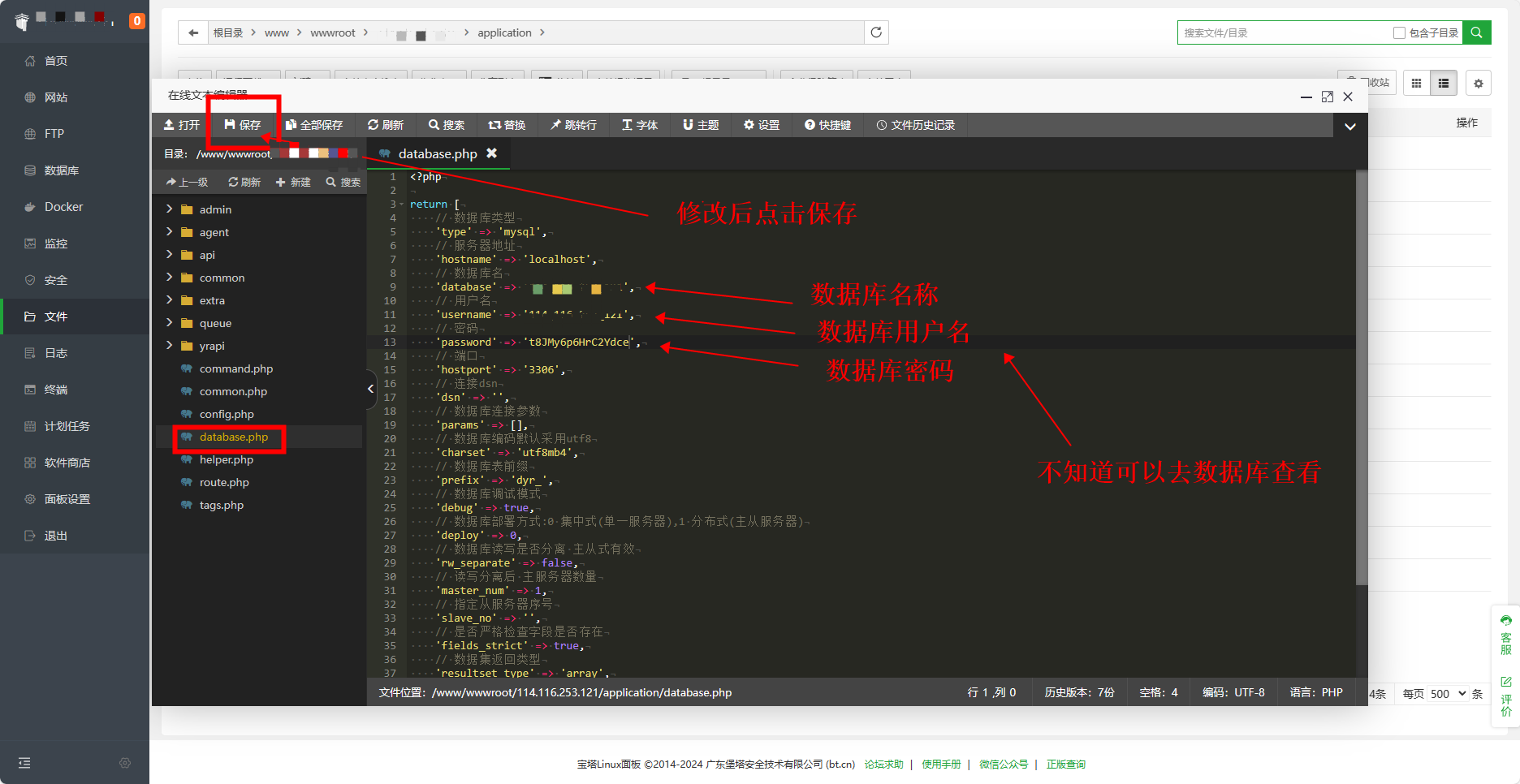Select the database.php editor tab
The height and width of the screenshot is (784, 1520).
437,153
